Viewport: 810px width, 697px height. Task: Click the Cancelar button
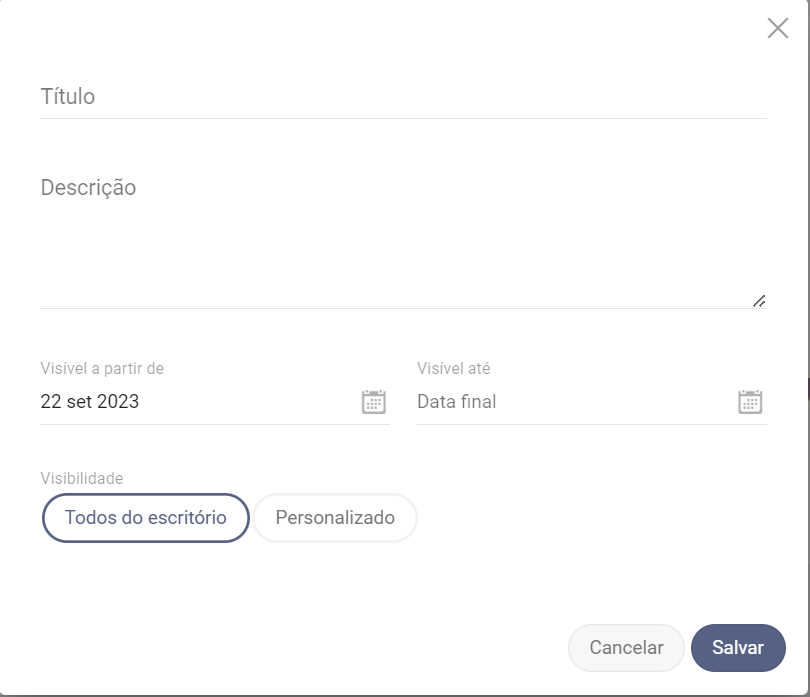click(x=626, y=647)
